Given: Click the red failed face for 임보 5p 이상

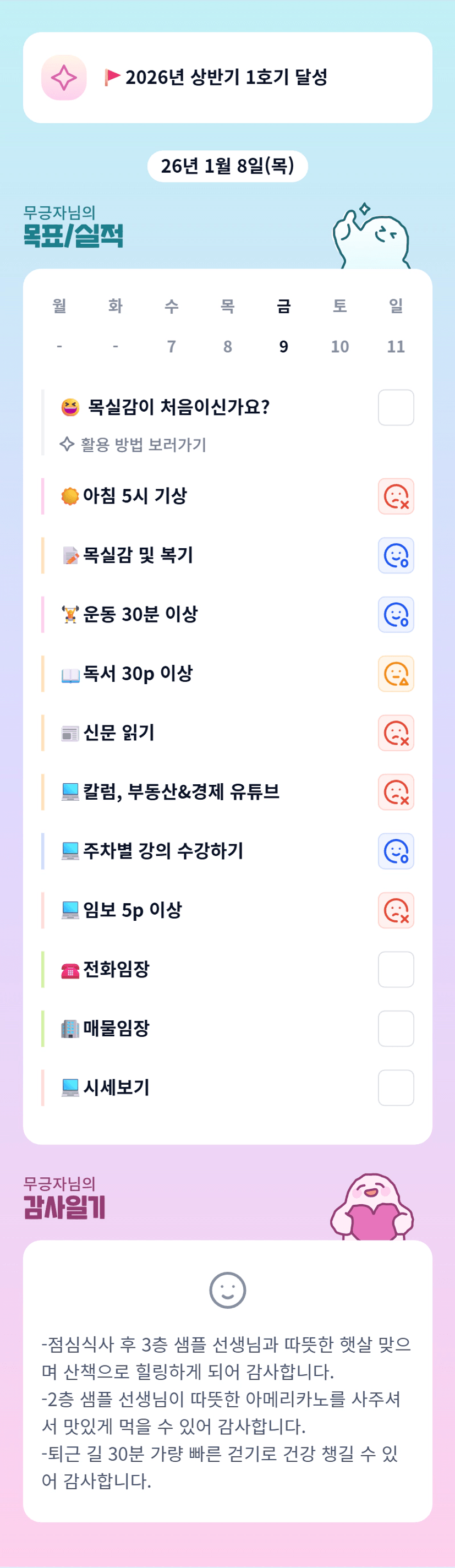Looking at the screenshot, I should coord(396,910).
